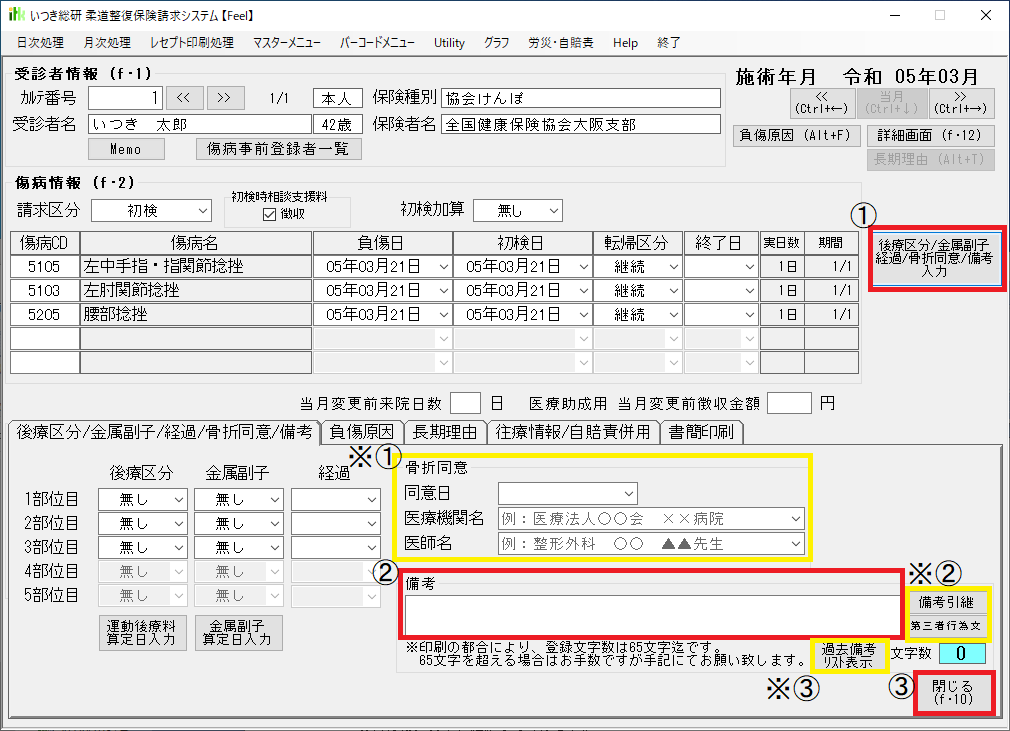Open the 月次処理 menu
The width and height of the screenshot is (1010, 731).
[107, 43]
